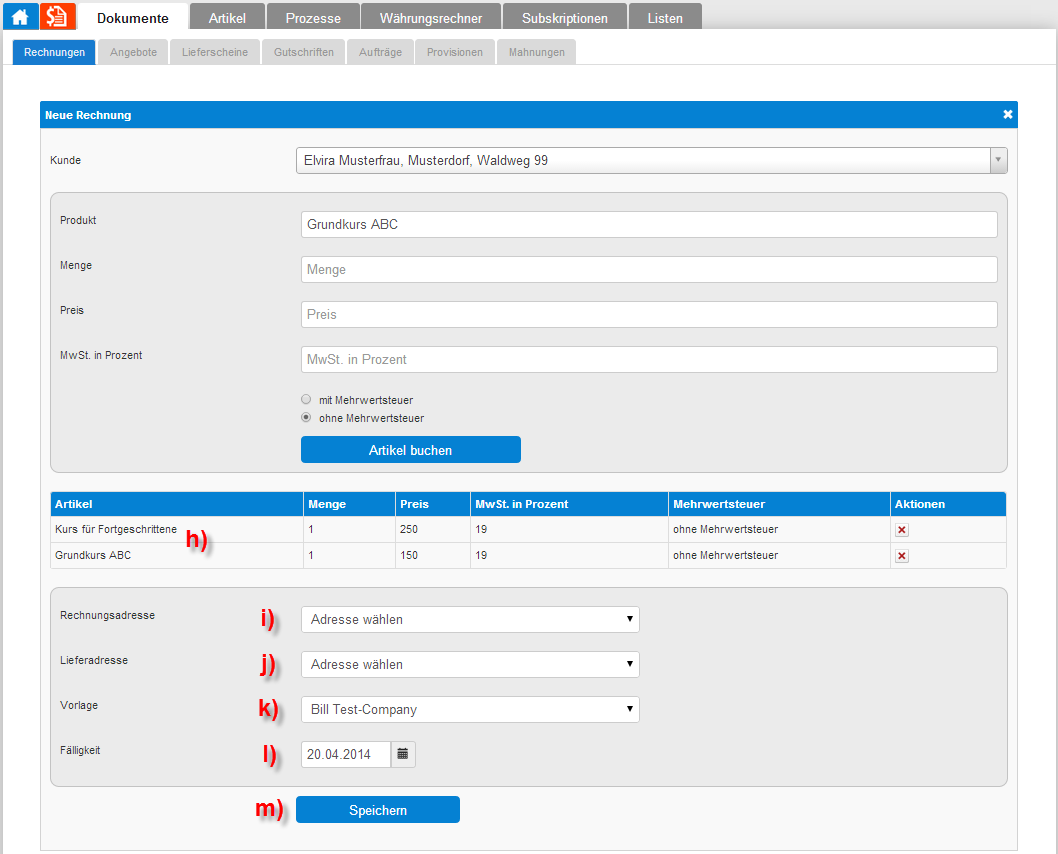Select ohne Mehrwertsteuer option
The height and width of the screenshot is (854, 1058).
pos(306,418)
